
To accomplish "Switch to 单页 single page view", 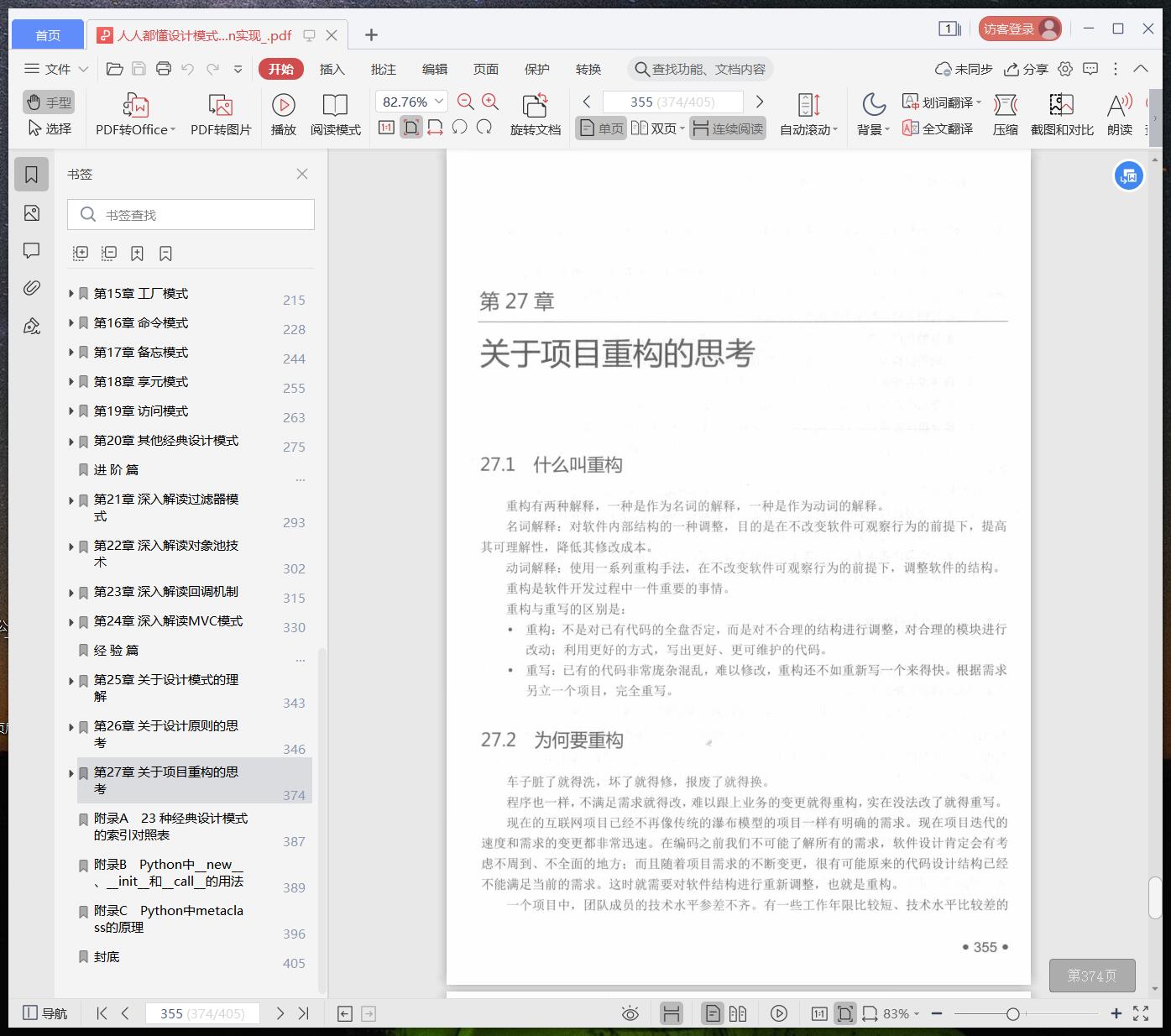I will (601, 128).
